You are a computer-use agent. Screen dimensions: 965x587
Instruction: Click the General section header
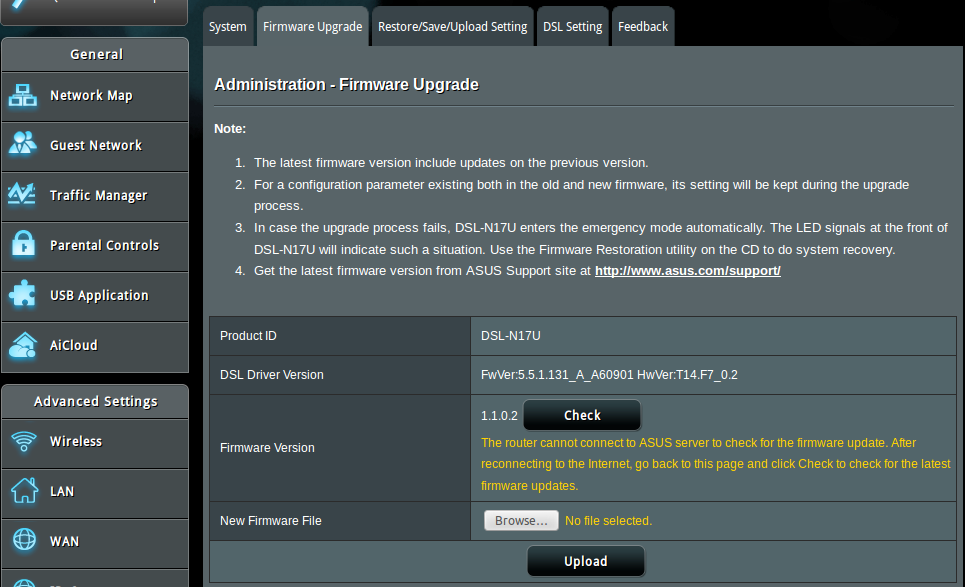pyautogui.click(x=95, y=54)
